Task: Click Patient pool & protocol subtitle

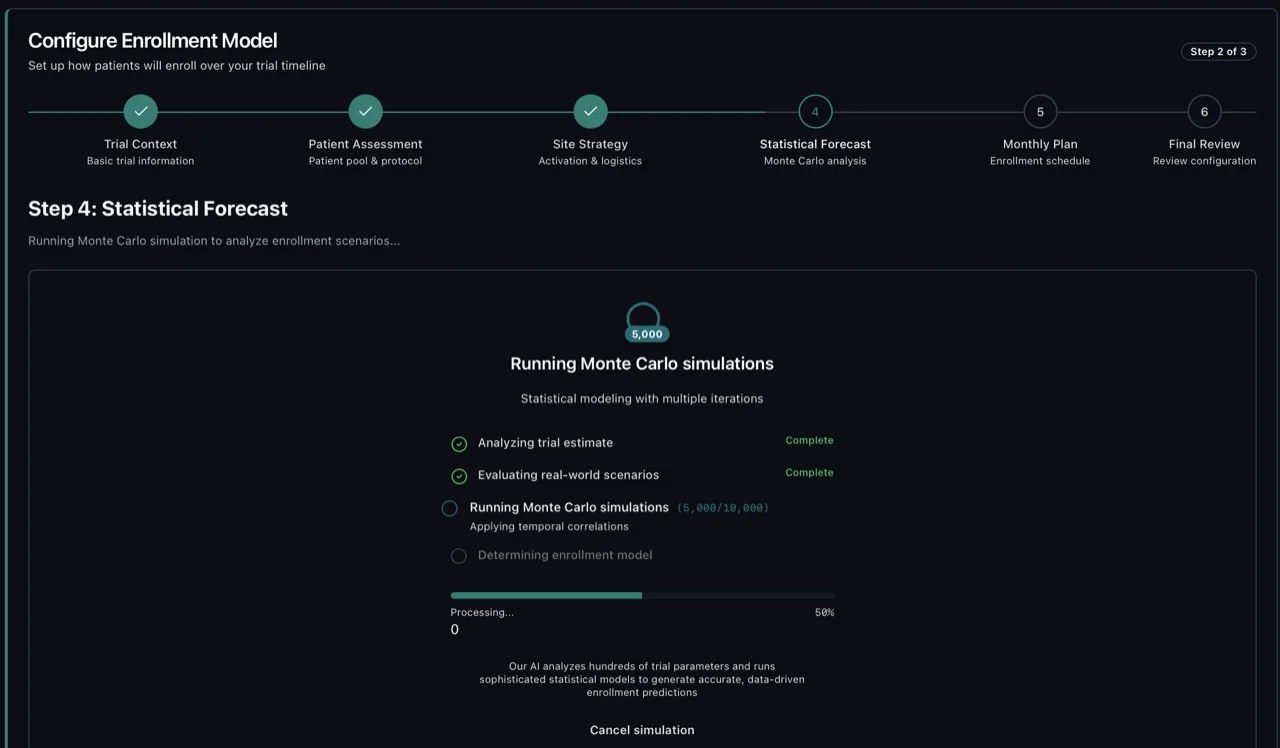Action: tap(366, 161)
